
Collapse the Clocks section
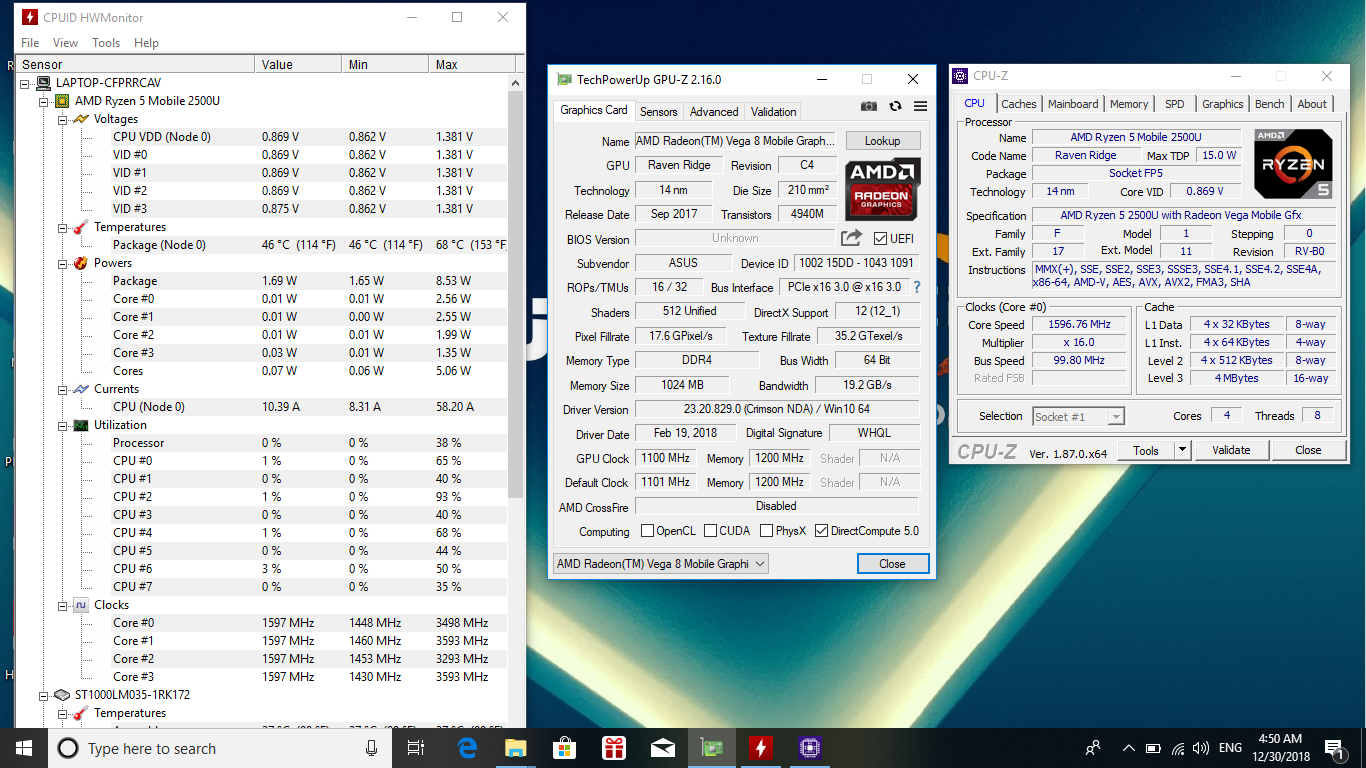tap(62, 605)
